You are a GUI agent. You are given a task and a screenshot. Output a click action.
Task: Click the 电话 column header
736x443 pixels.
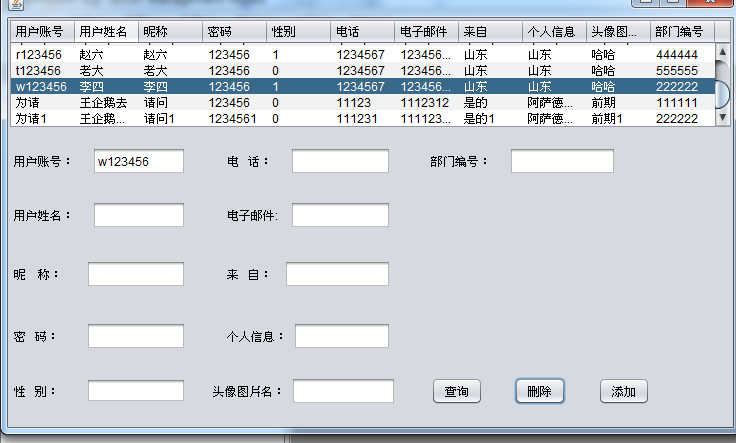pyautogui.click(x=362, y=32)
